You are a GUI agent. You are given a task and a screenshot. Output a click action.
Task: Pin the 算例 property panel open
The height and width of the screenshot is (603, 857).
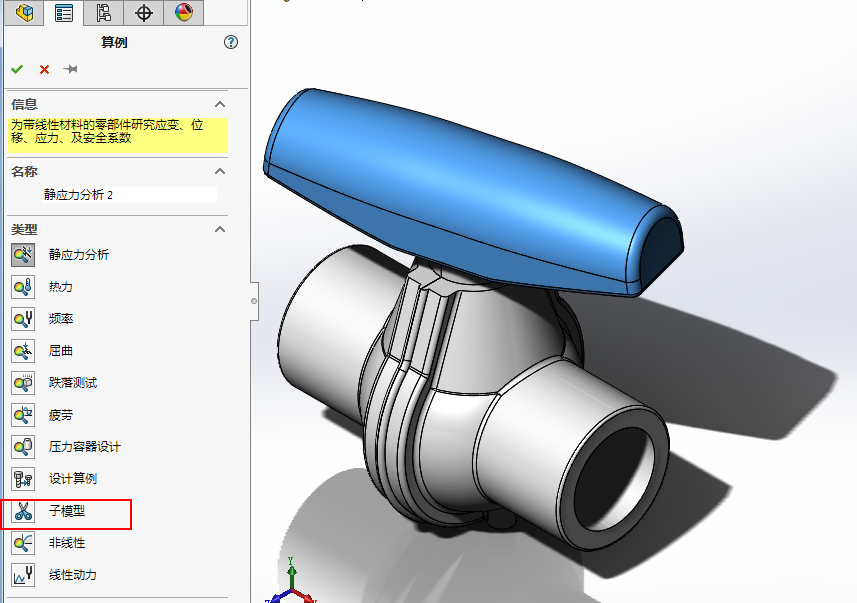[71, 69]
